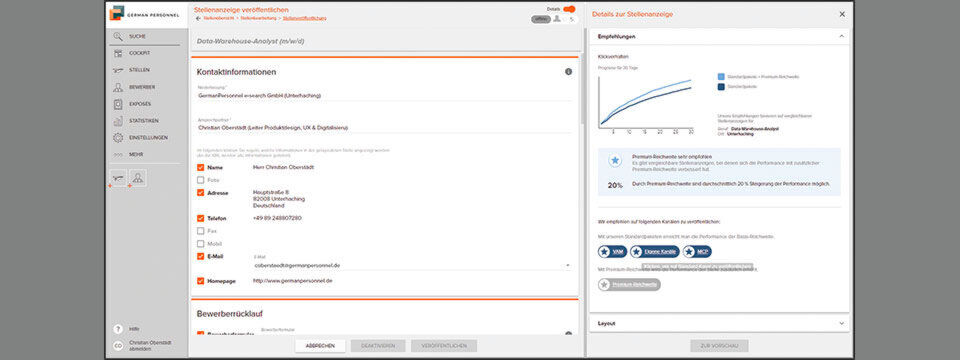Screen dimensions: 960x360
Task: Click the Kontaktinformationen info icon
Action: tap(568, 72)
